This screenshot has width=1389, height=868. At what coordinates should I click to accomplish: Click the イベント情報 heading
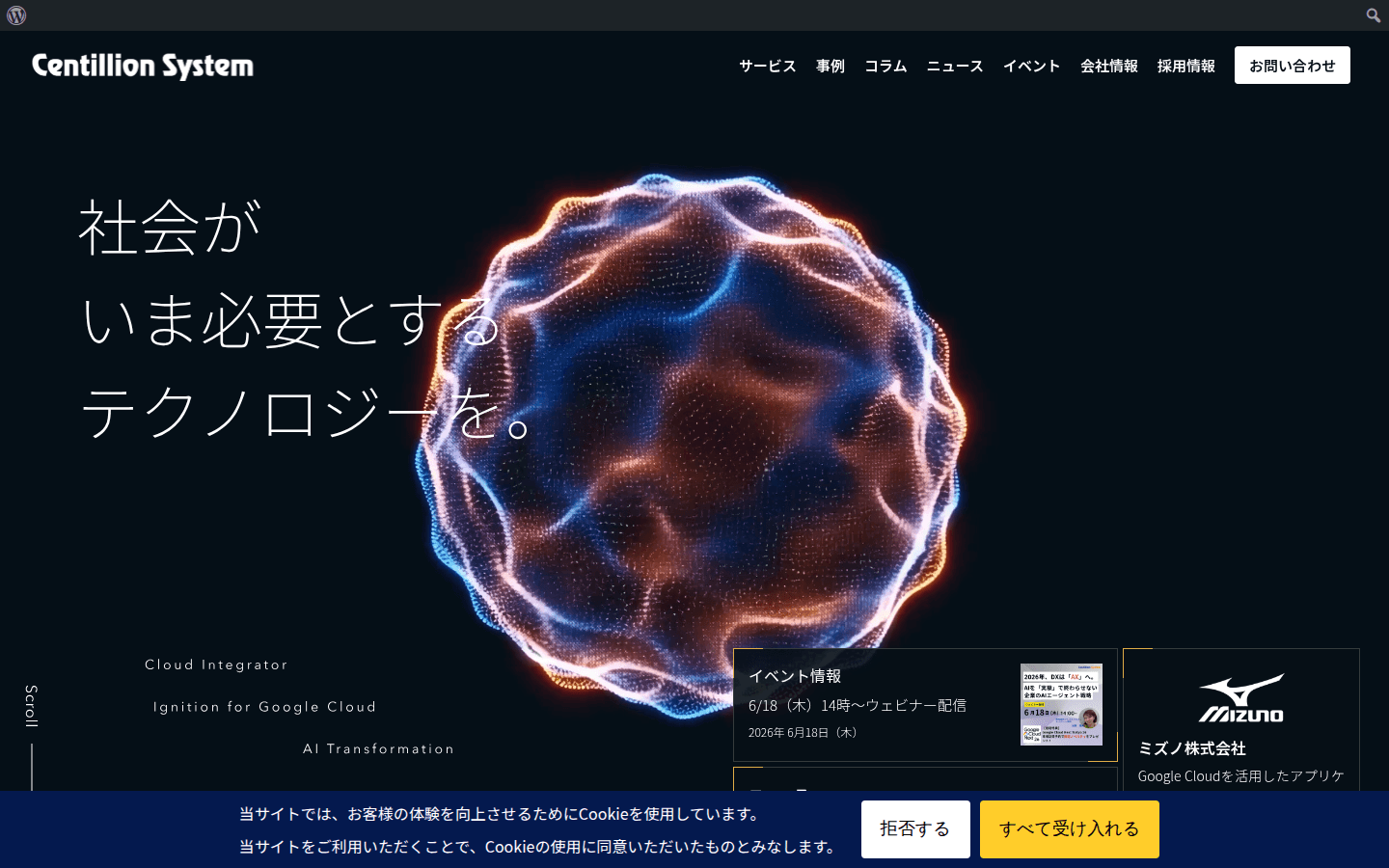pyautogui.click(x=795, y=676)
